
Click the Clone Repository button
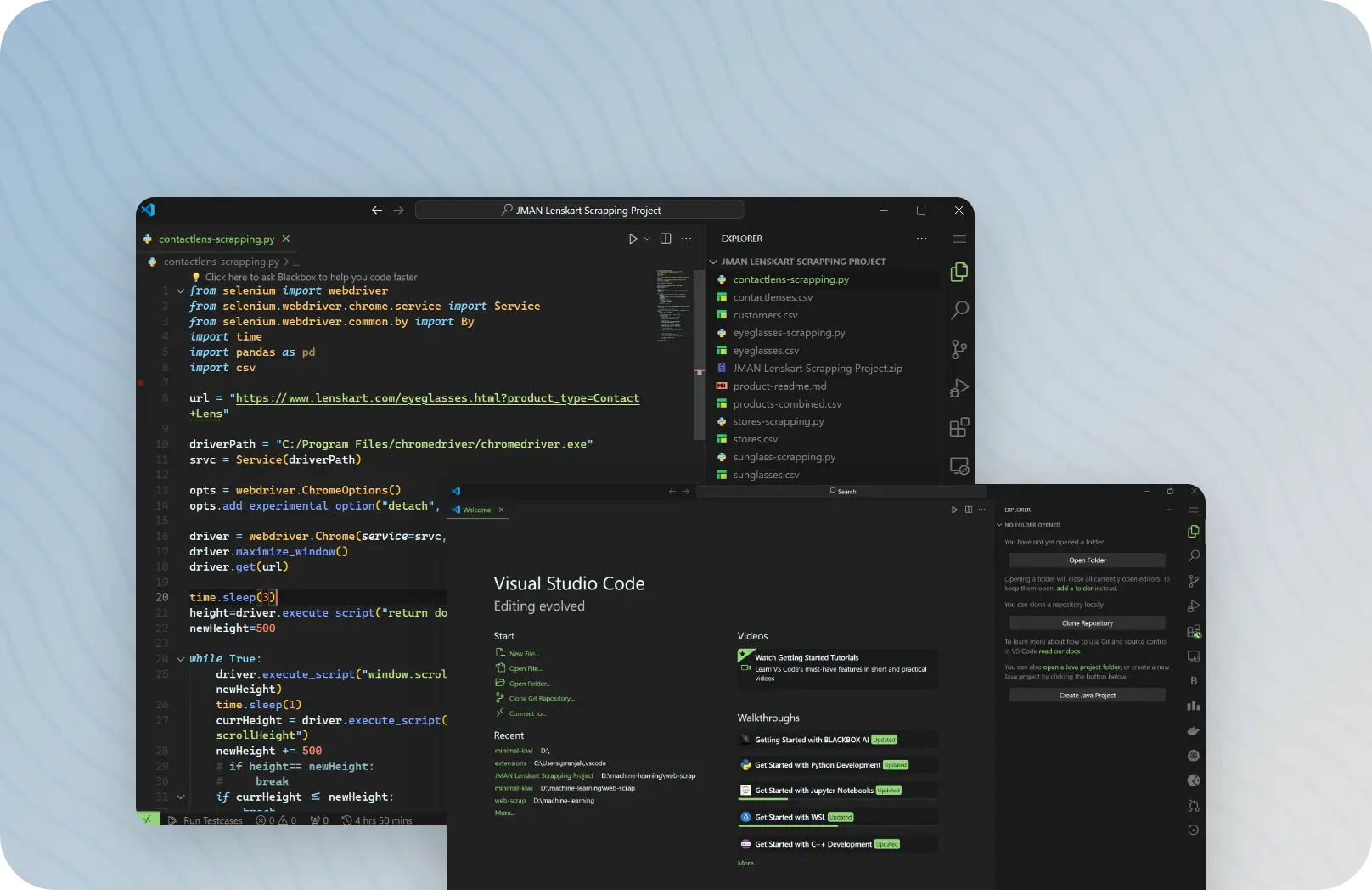[1087, 623]
